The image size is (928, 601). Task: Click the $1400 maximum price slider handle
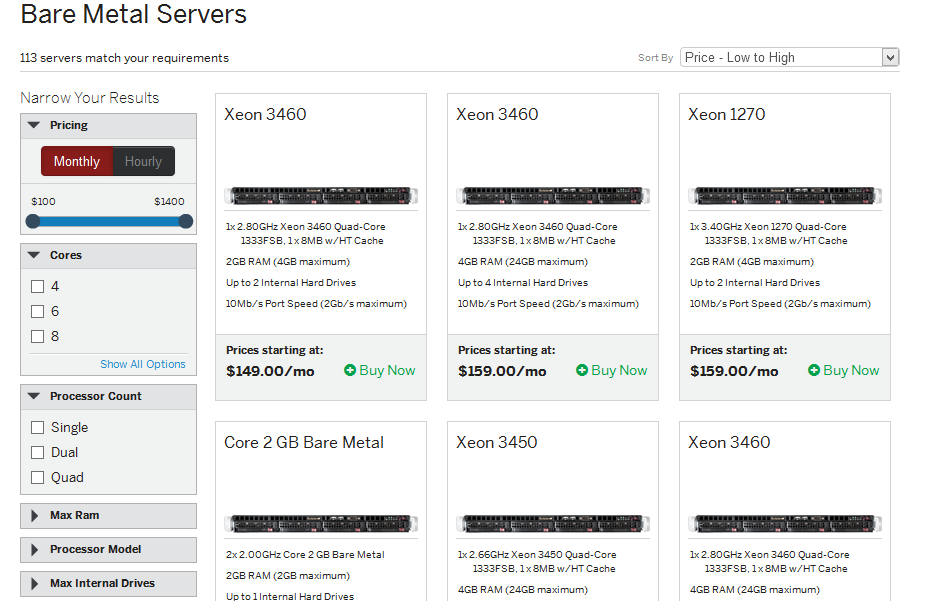(x=186, y=221)
